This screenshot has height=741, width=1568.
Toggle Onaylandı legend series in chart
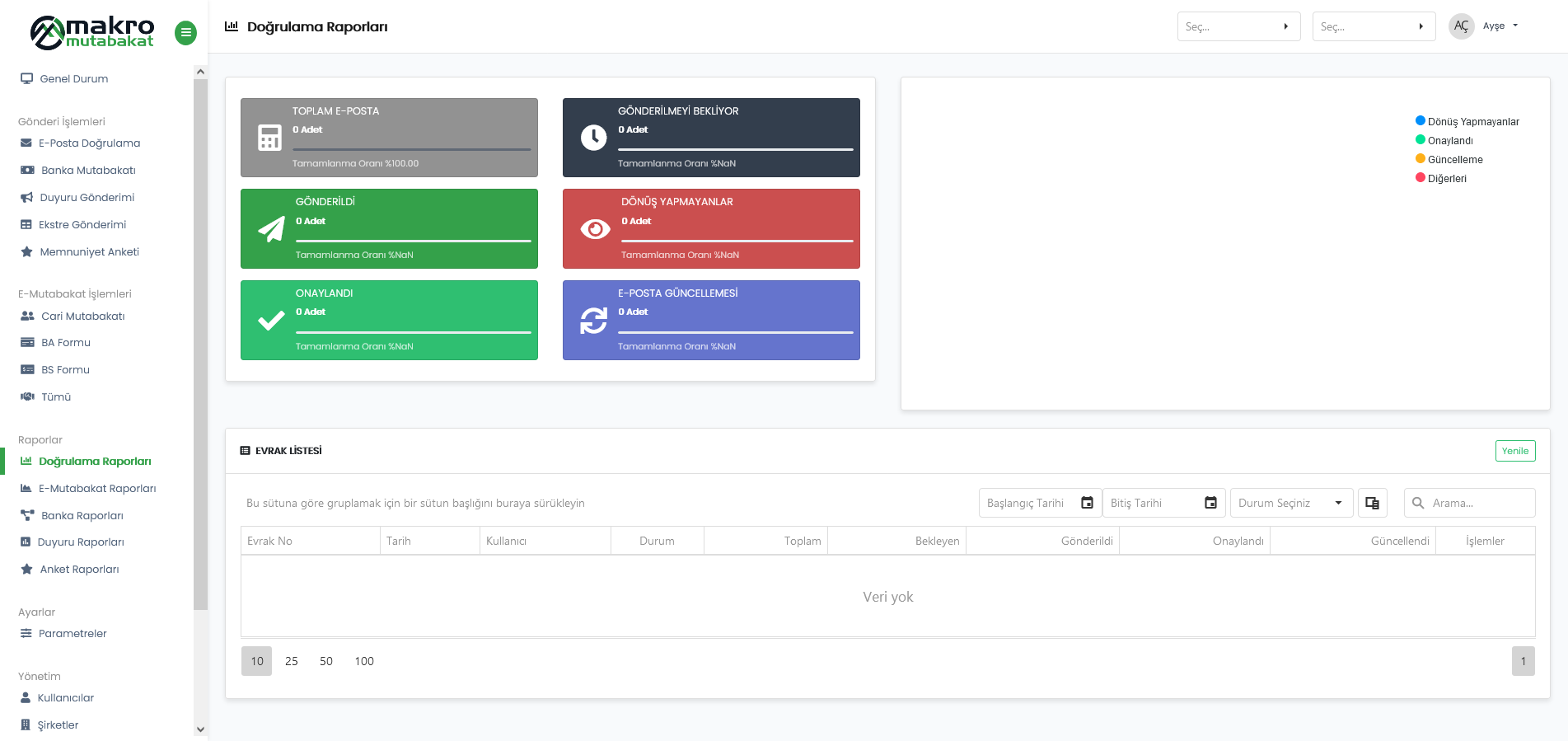tap(1449, 140)
